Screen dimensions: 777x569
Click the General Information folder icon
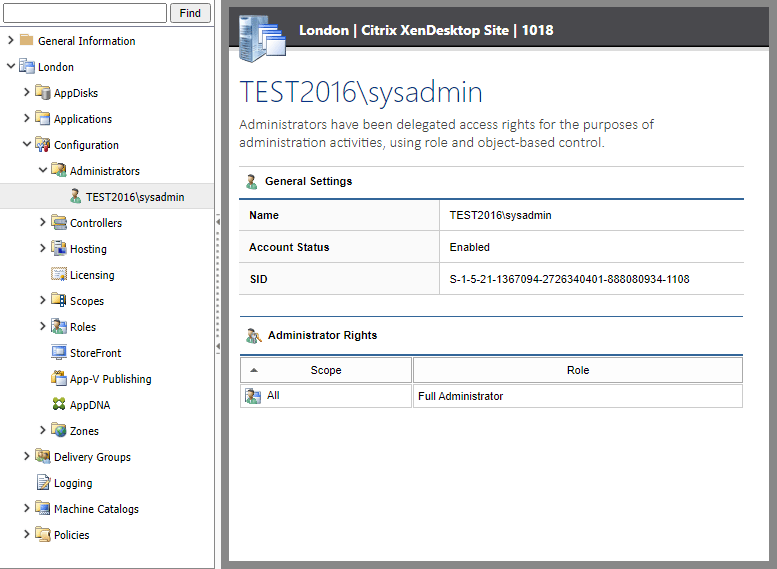26,40
